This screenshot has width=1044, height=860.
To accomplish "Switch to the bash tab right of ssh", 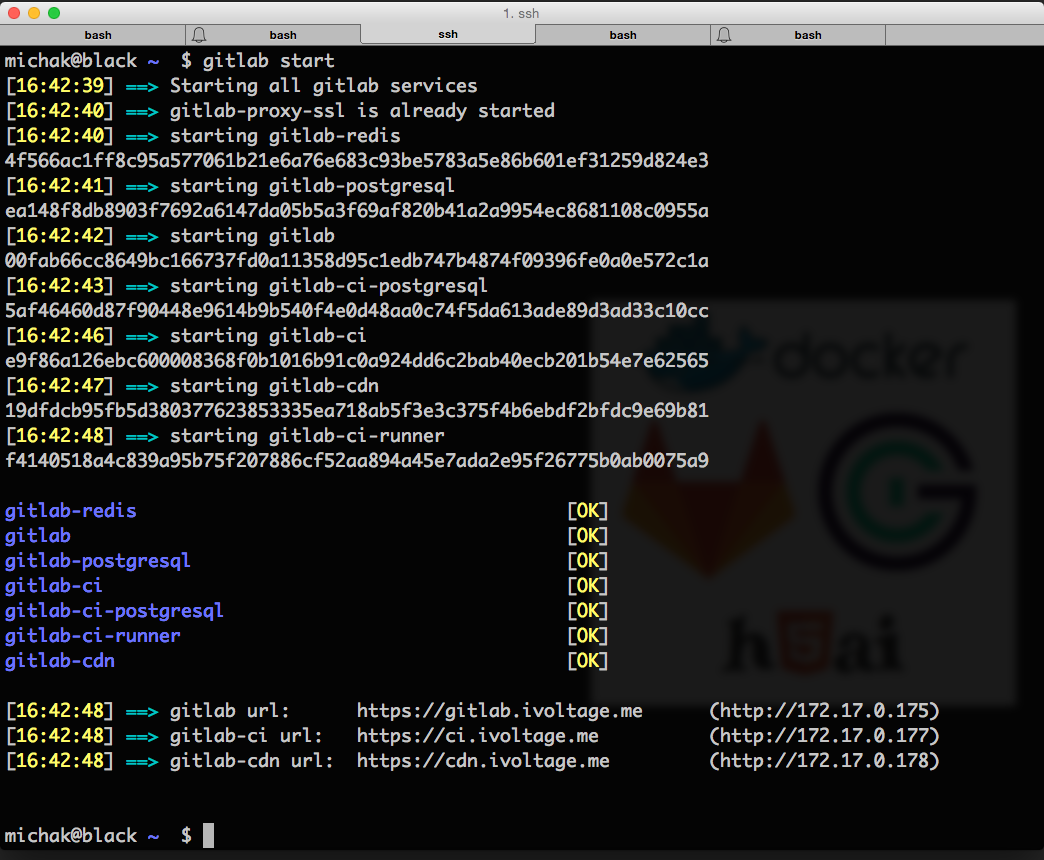I will 623,35.
